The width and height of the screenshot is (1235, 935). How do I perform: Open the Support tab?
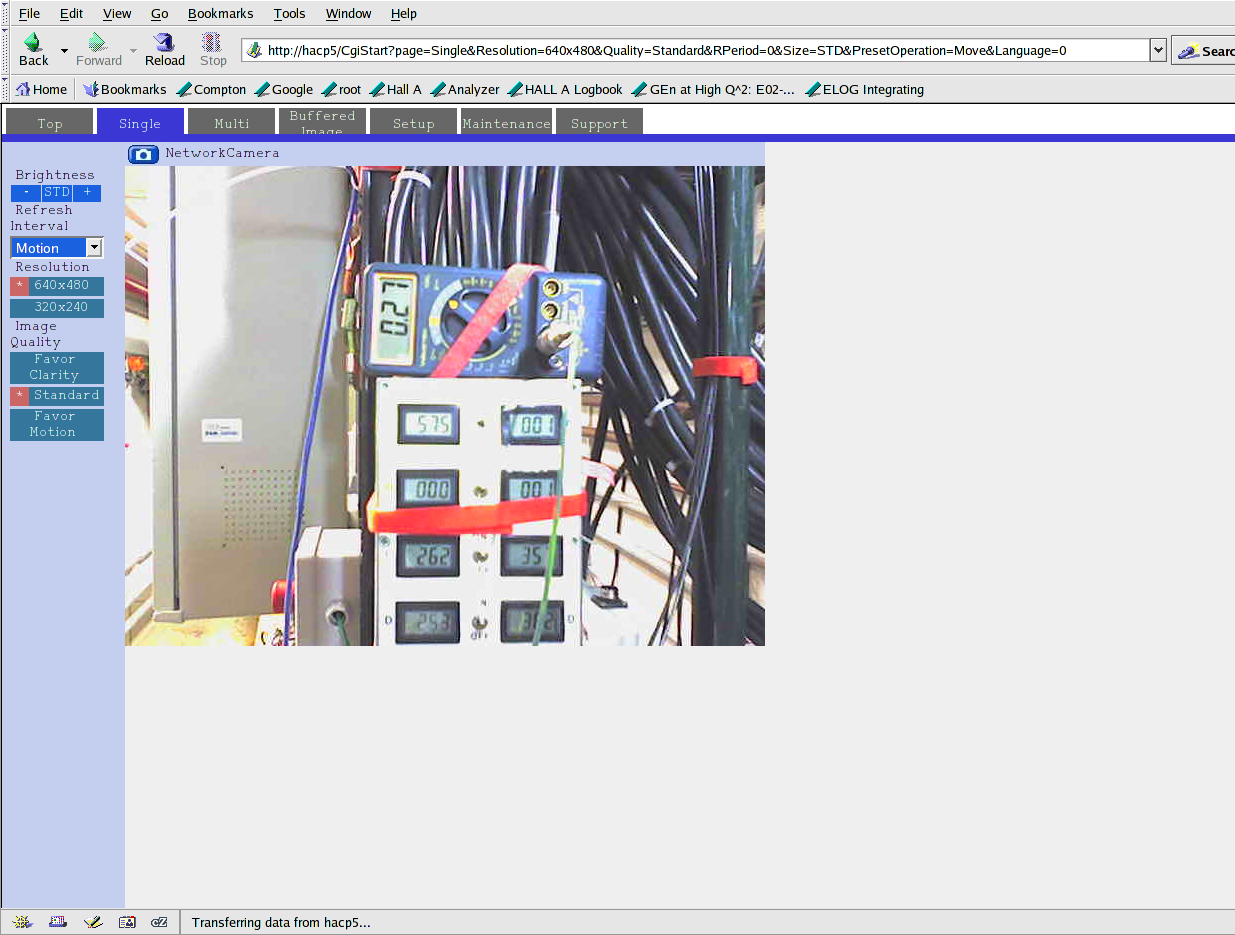599,122
